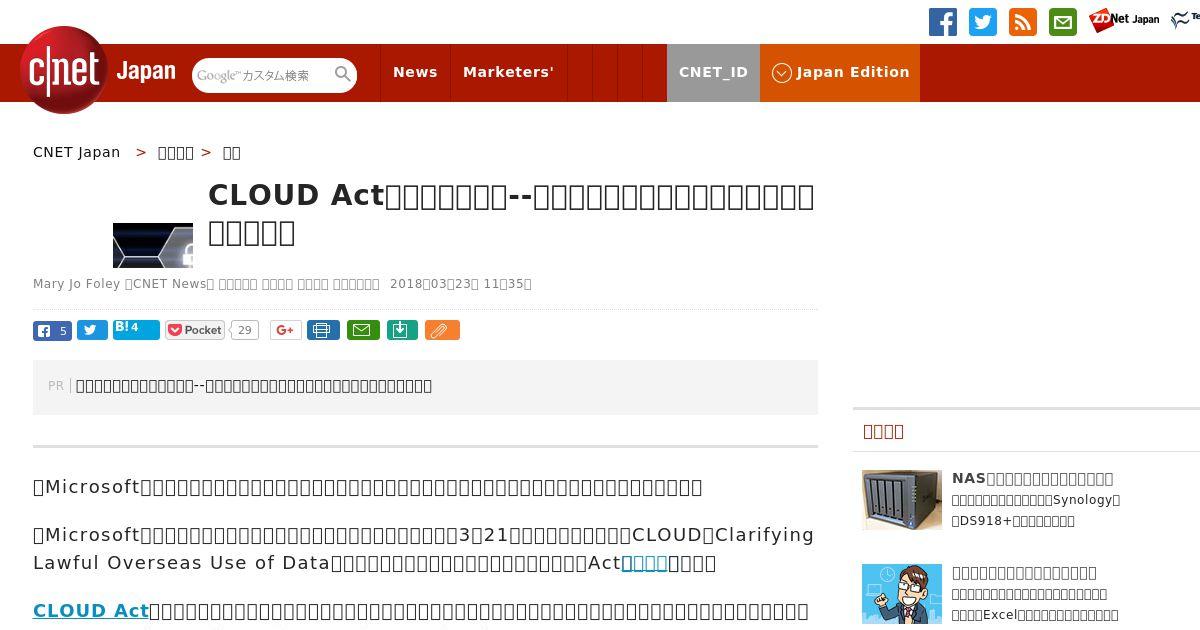This screenshot has height=630, width=1200.
Task: Save the article to Pocket
Action: click(x=196, y=330)
